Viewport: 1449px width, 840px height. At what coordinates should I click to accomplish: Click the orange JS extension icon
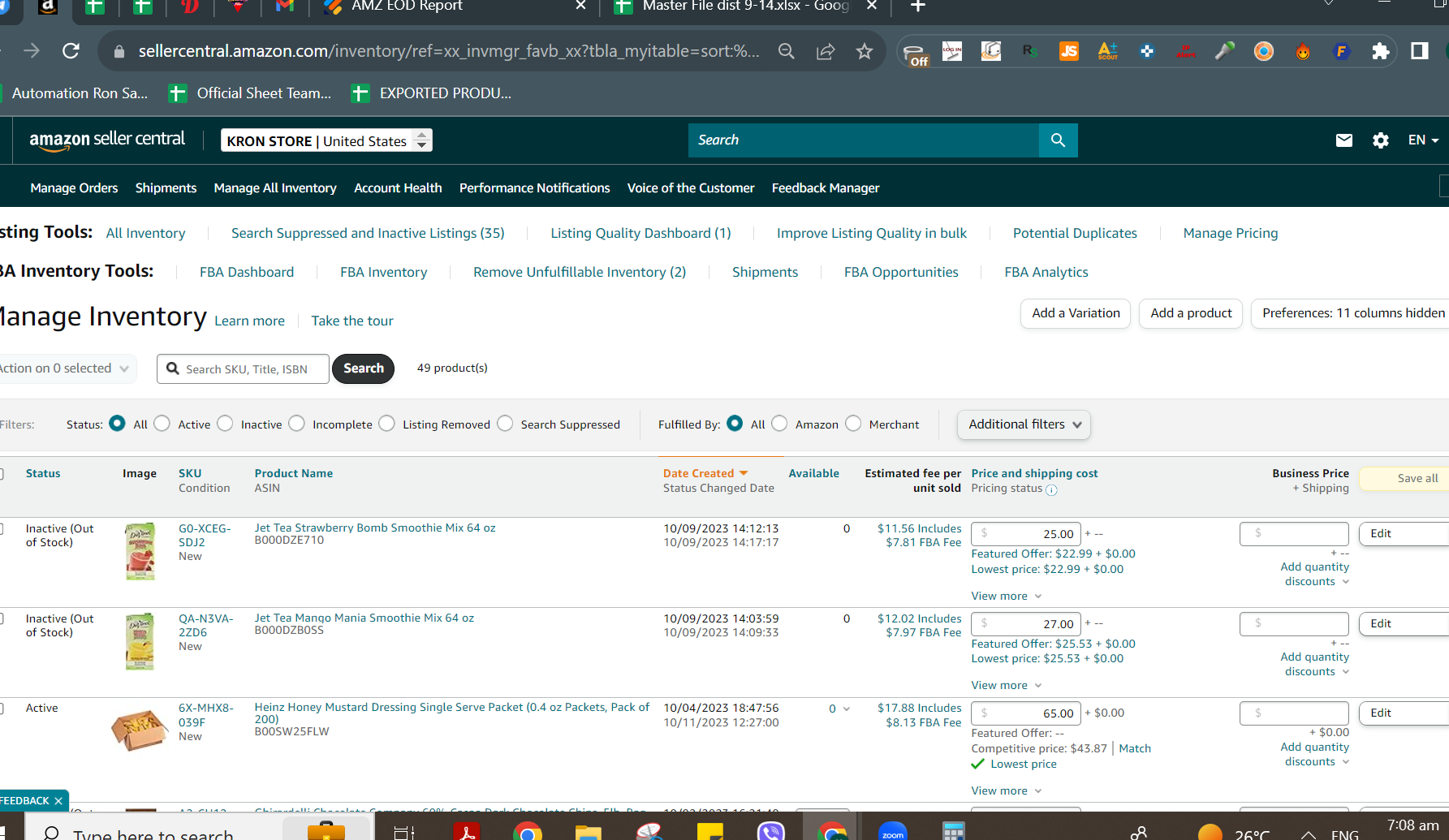pos(1069,51)
